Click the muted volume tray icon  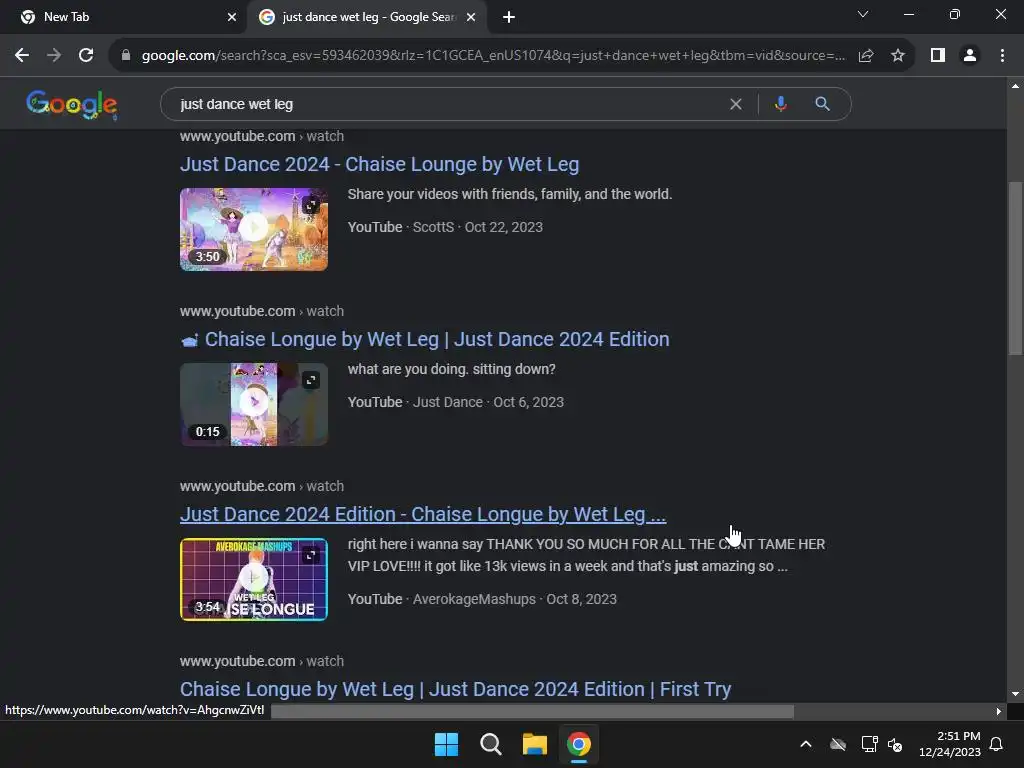pos(895,744)
